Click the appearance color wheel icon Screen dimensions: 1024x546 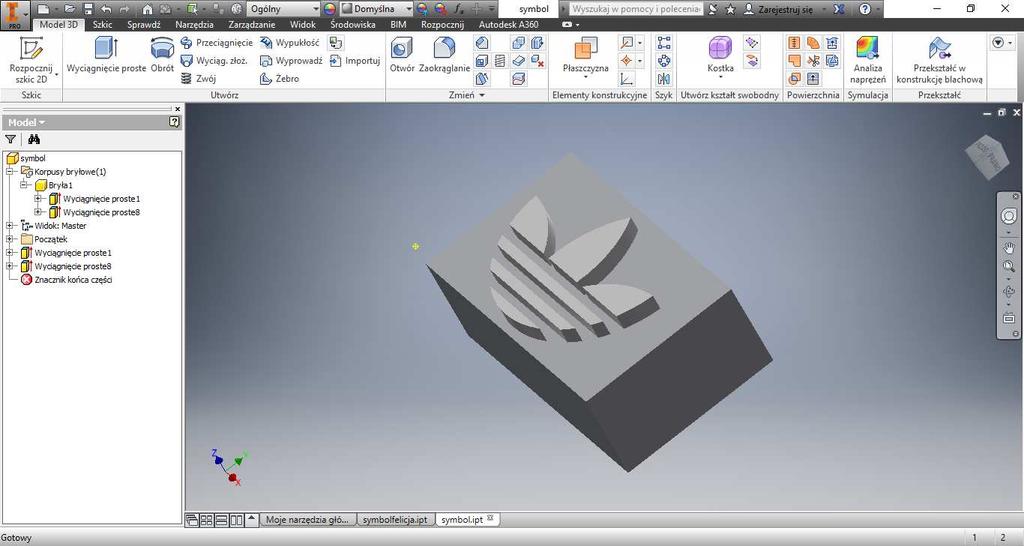[330, 9]
